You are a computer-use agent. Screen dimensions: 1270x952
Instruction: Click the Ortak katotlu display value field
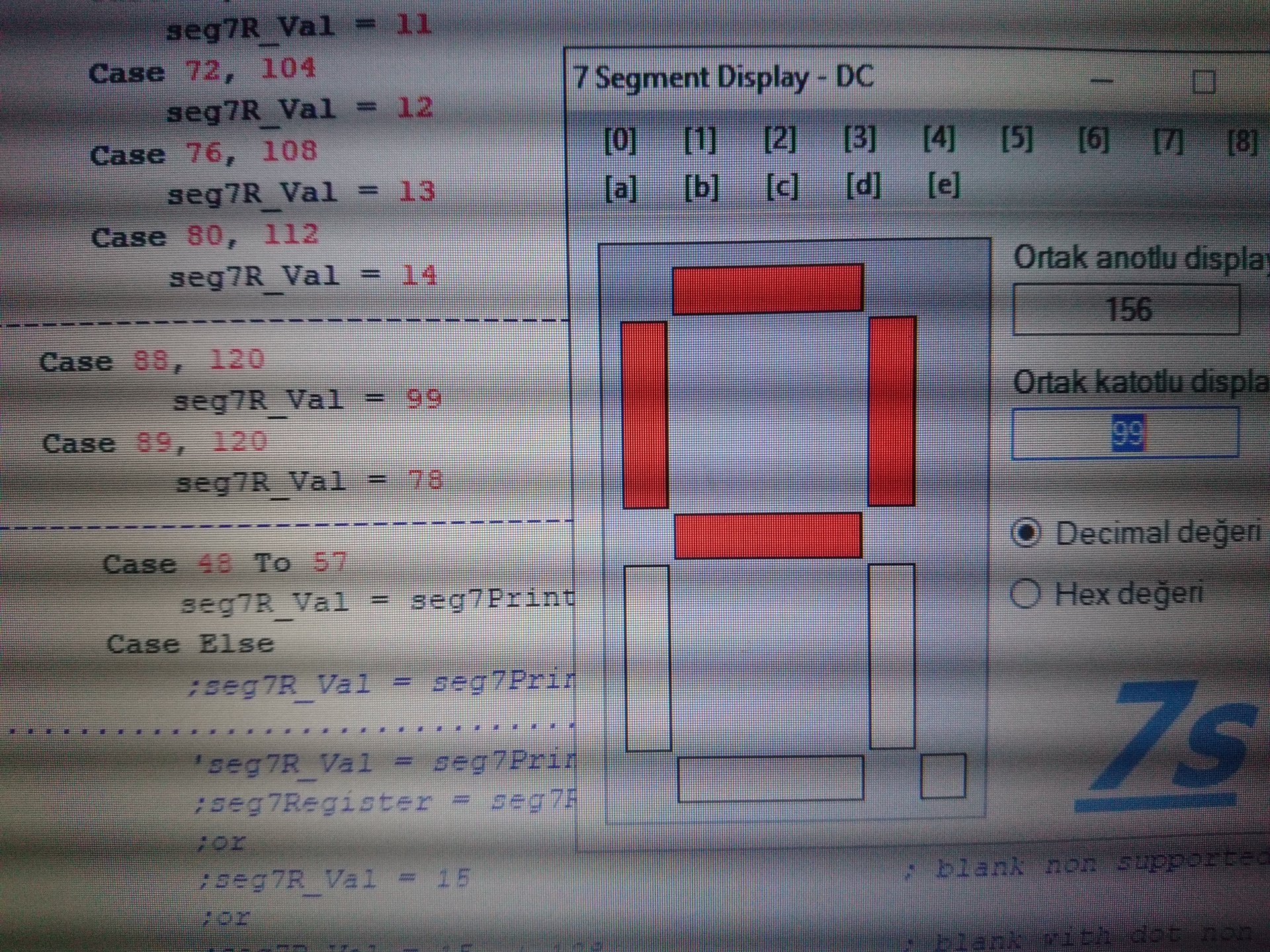[x=1124, y=433]
